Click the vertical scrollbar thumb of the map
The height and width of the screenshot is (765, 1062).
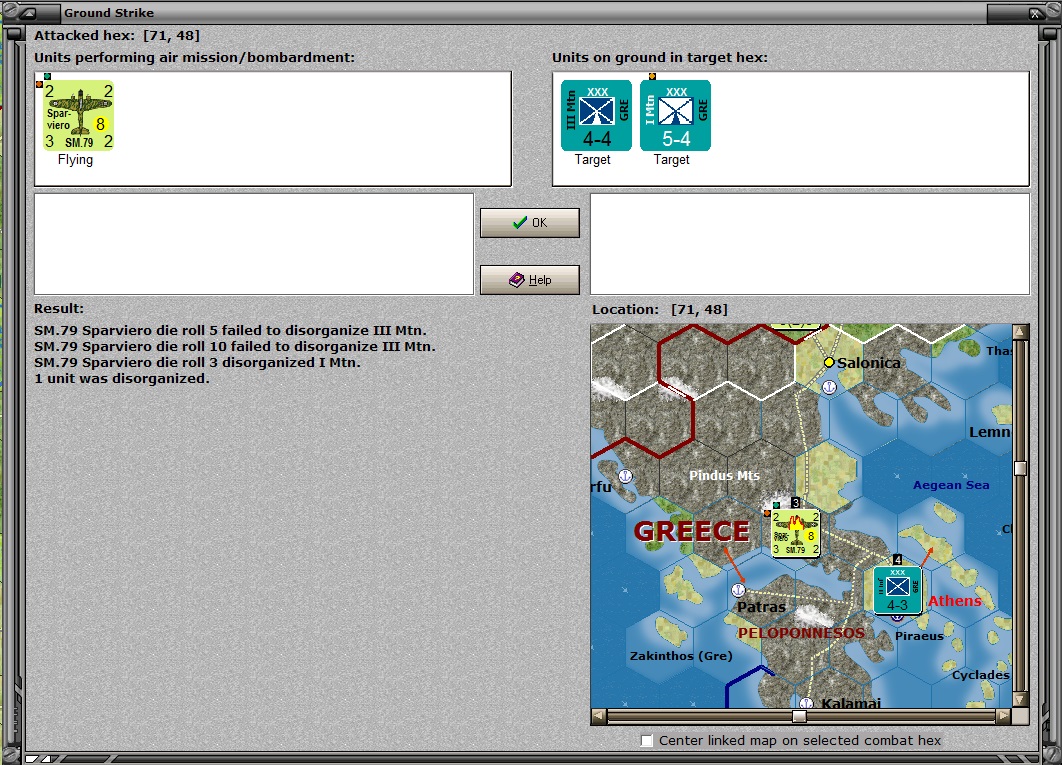(x=1020, y=468)
